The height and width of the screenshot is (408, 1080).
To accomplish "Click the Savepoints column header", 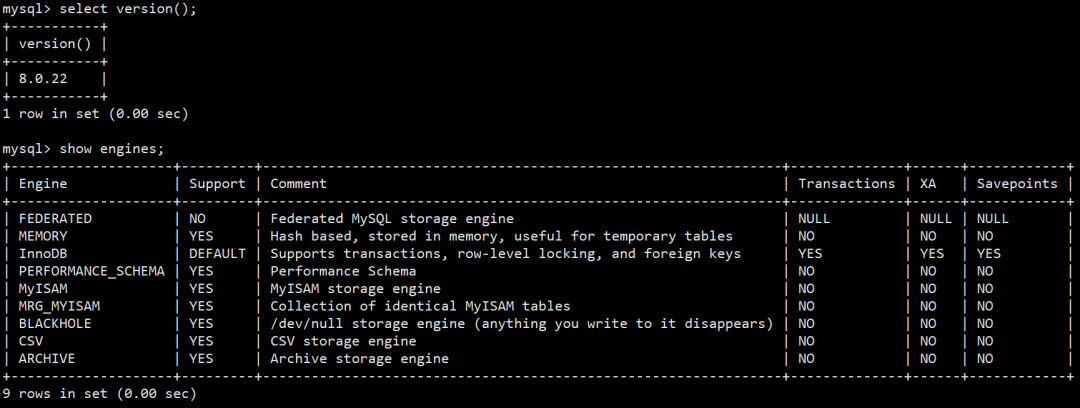I will point(1017,184).
